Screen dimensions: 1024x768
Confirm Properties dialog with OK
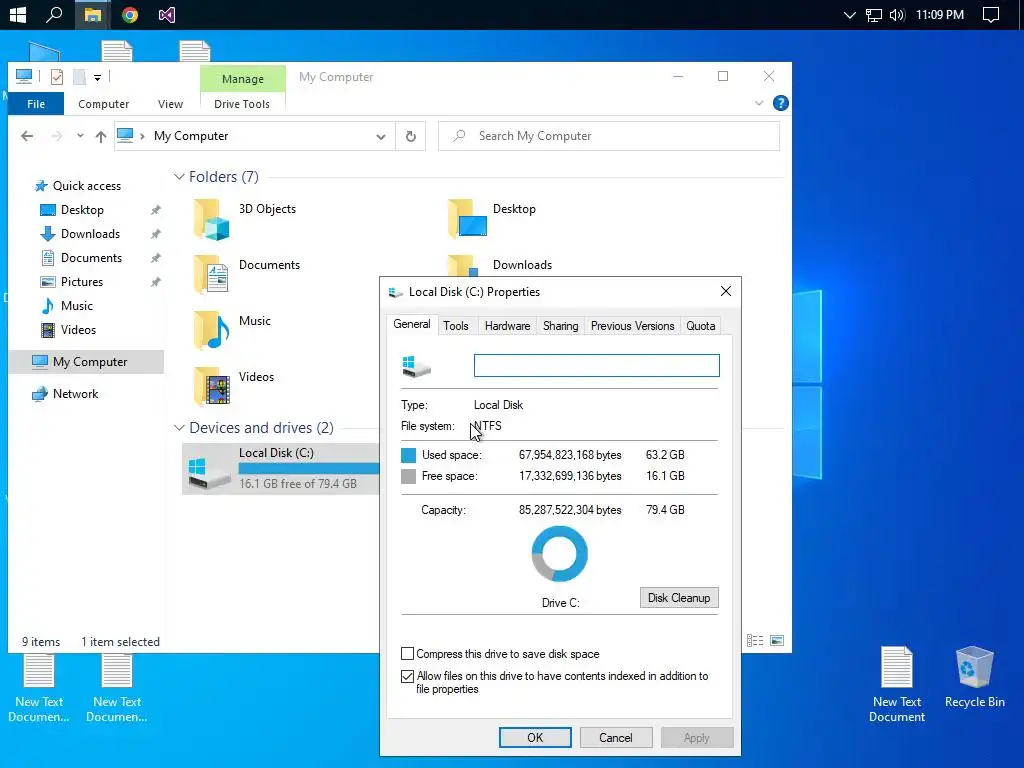point(535,737)
